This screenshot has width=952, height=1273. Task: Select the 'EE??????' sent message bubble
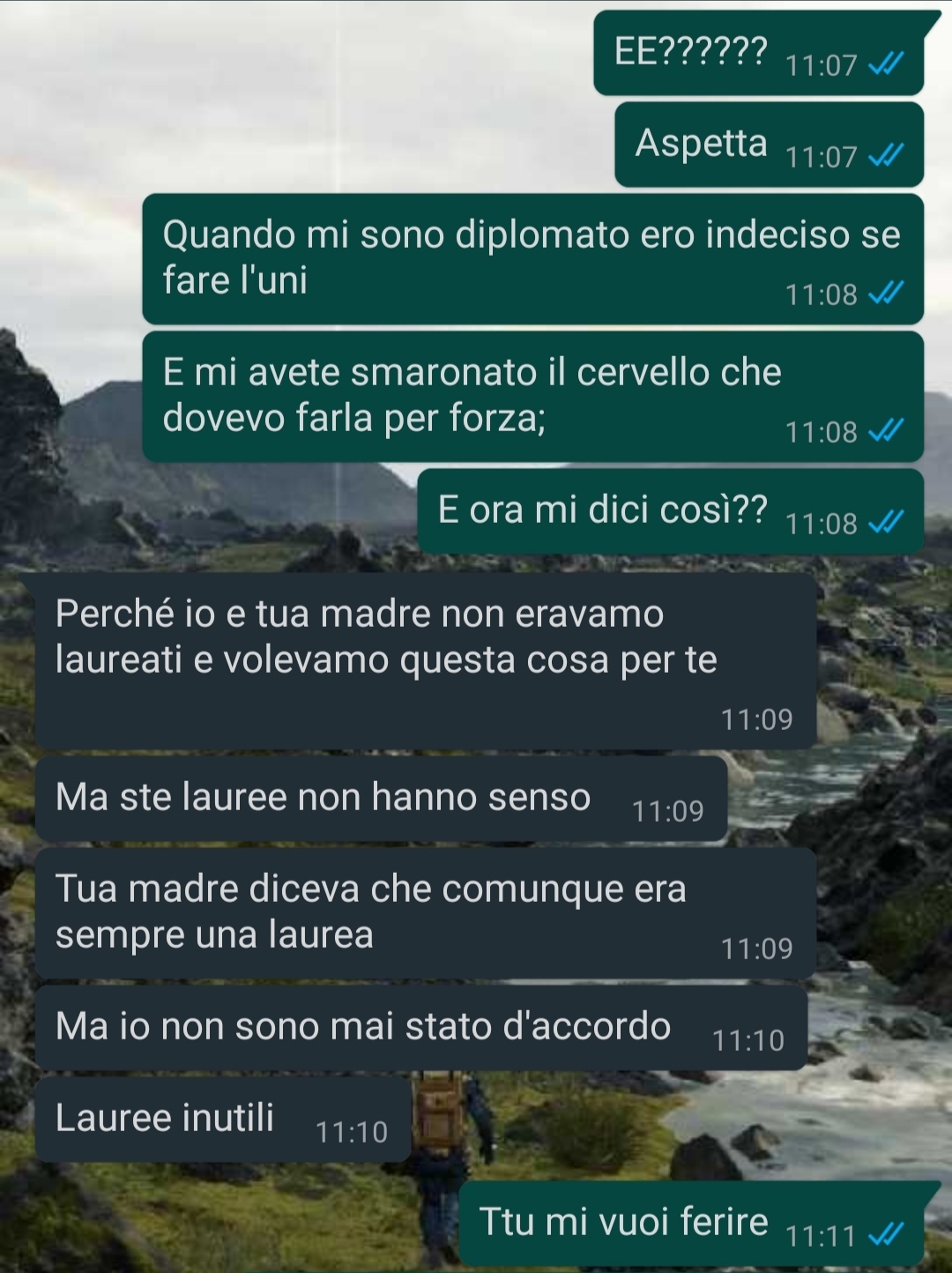pyautogui.click(x=759, y=53)
